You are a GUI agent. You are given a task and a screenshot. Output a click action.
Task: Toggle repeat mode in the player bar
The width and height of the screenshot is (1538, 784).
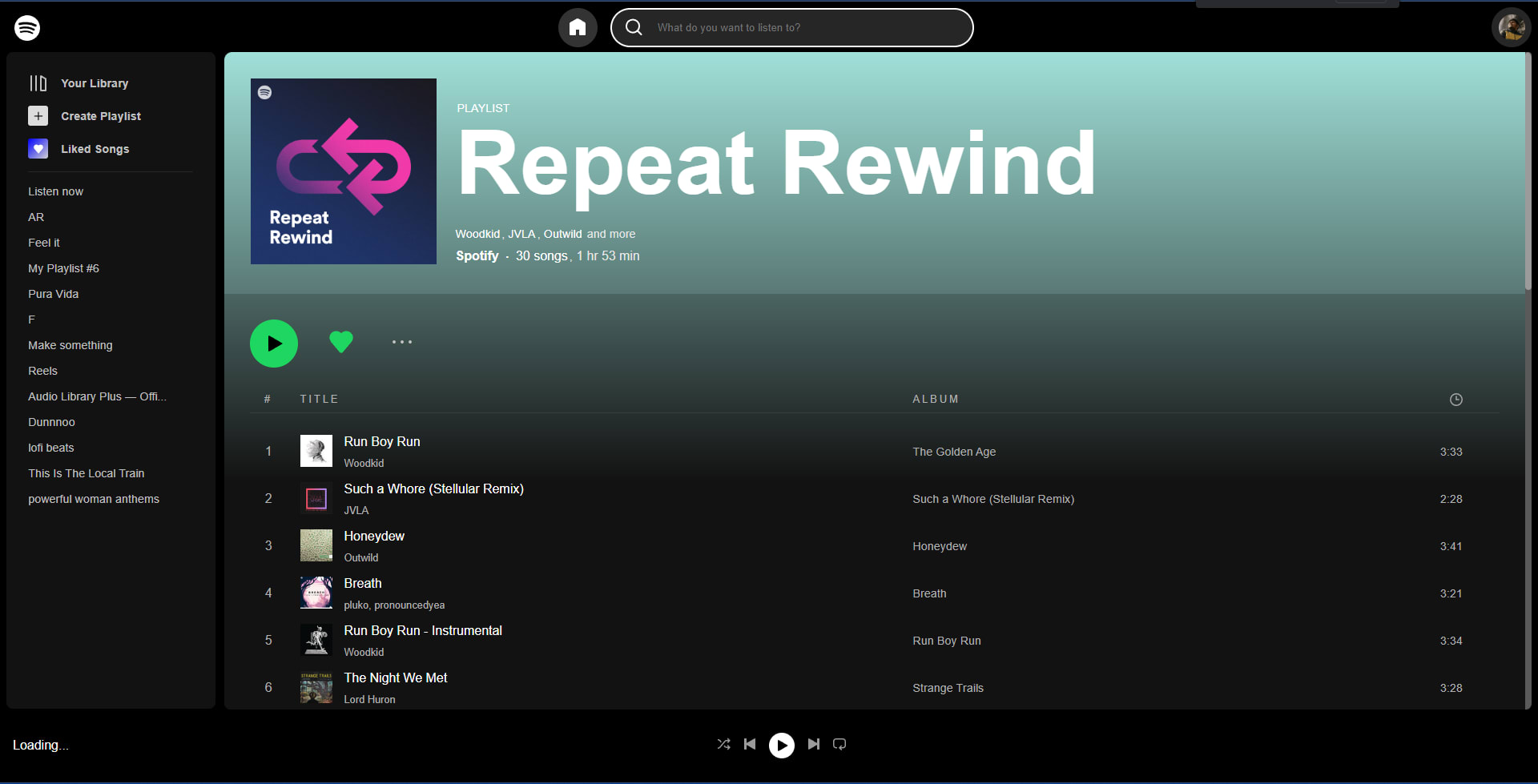click(839, 744)
